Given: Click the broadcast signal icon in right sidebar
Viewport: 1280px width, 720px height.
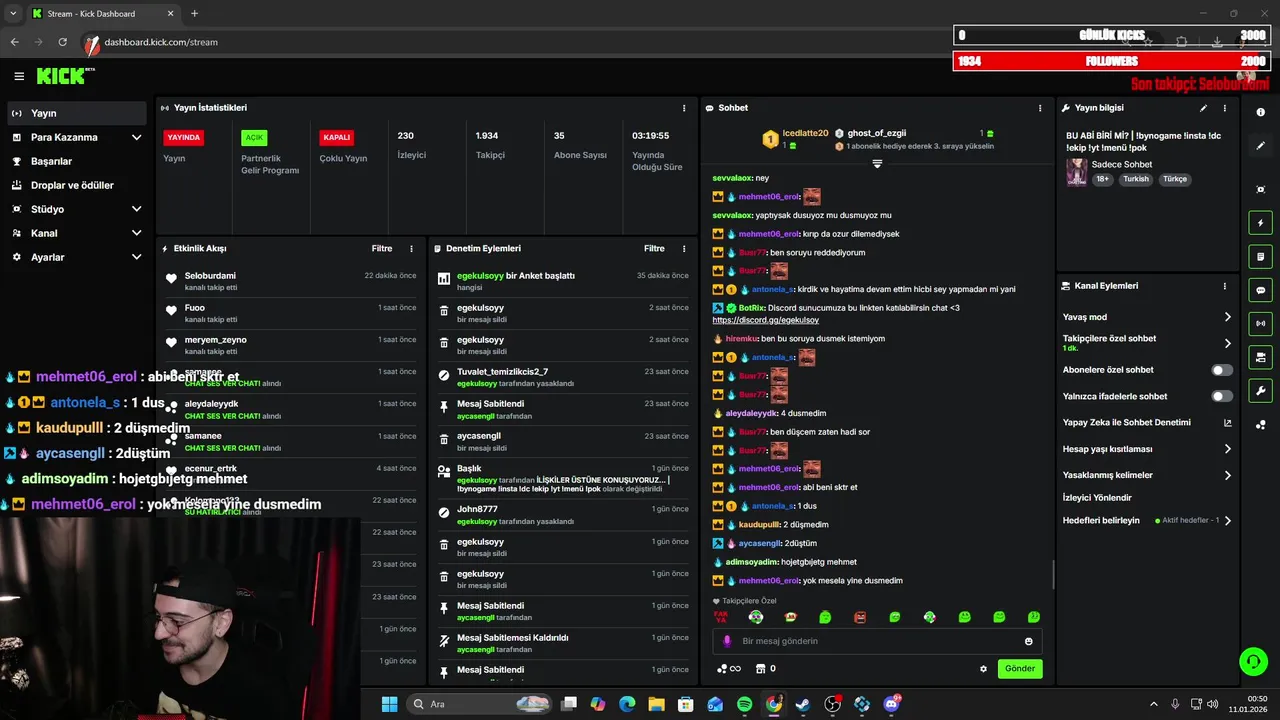Looking at the screenshot, I should click(x=1260, y=323).
